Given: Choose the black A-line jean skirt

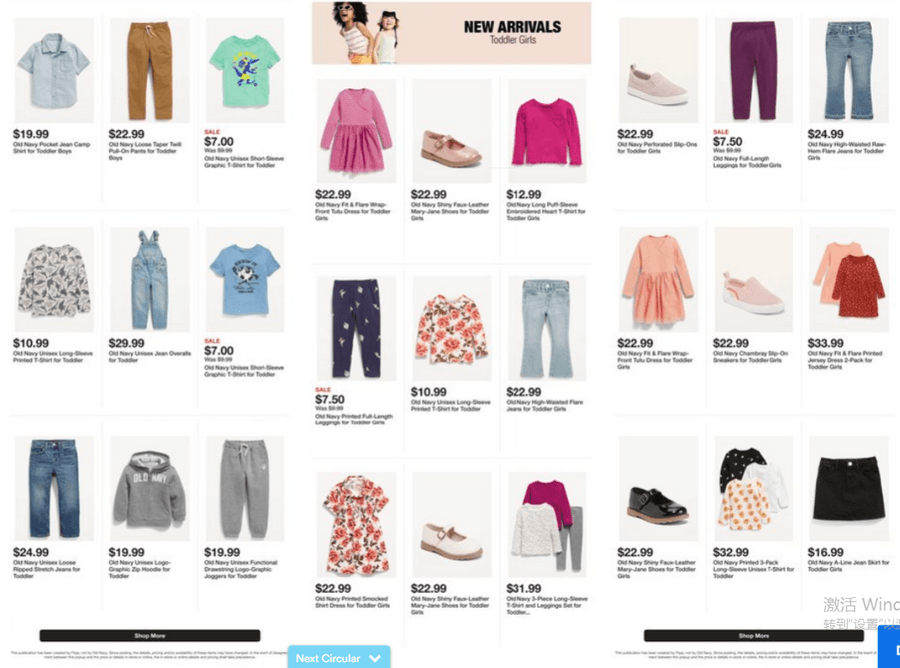Looking at the screenshot, I should pos(848,488).
